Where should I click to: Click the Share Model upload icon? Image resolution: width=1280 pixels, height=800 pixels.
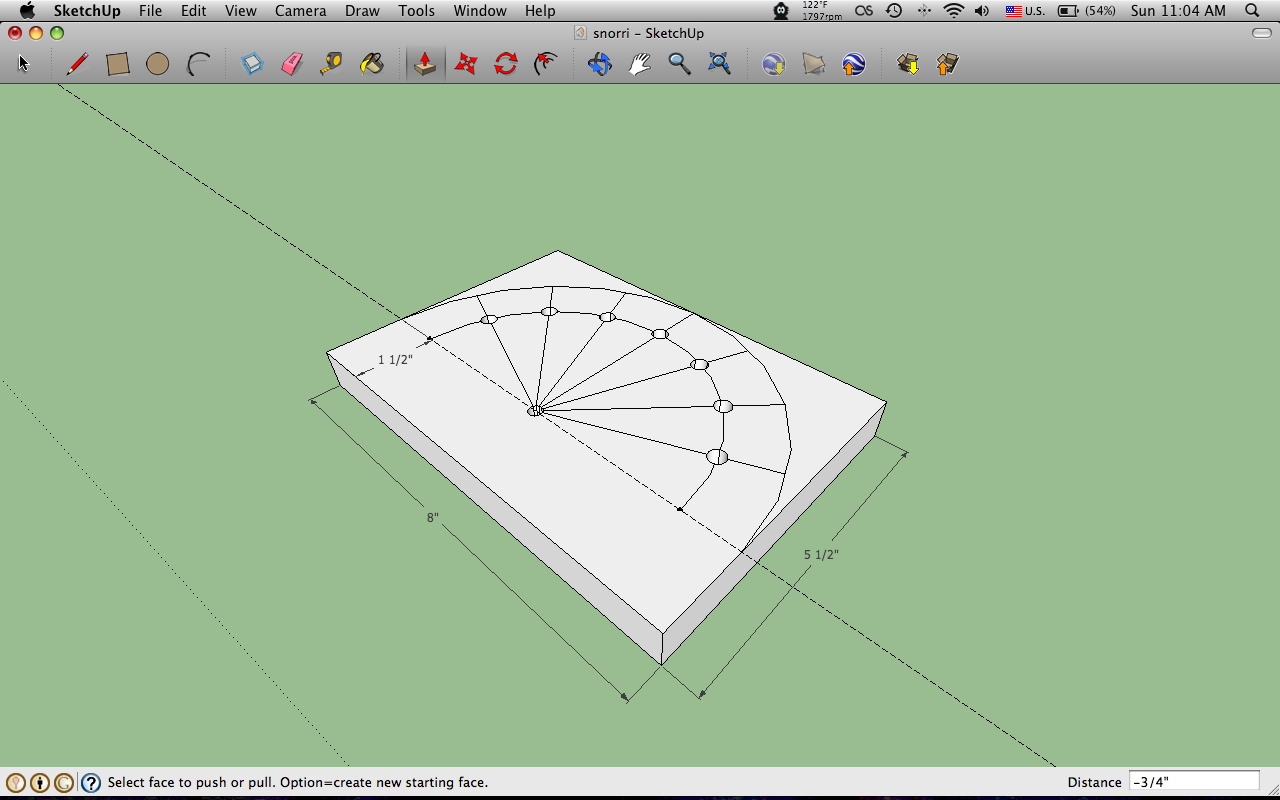[x=947, y=64]
